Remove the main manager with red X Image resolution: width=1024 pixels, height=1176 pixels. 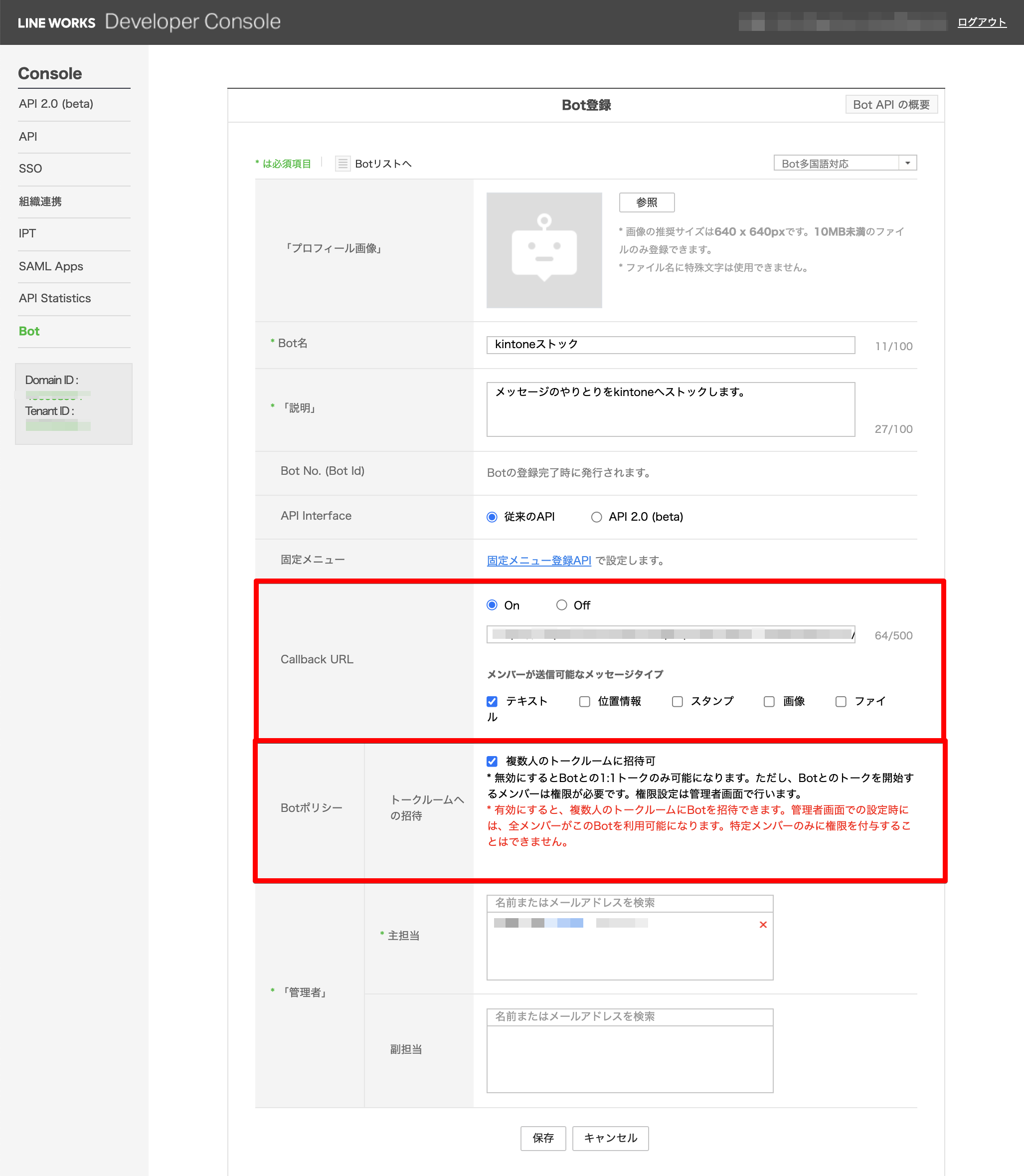pyautogui.click(x=762, y=925)
